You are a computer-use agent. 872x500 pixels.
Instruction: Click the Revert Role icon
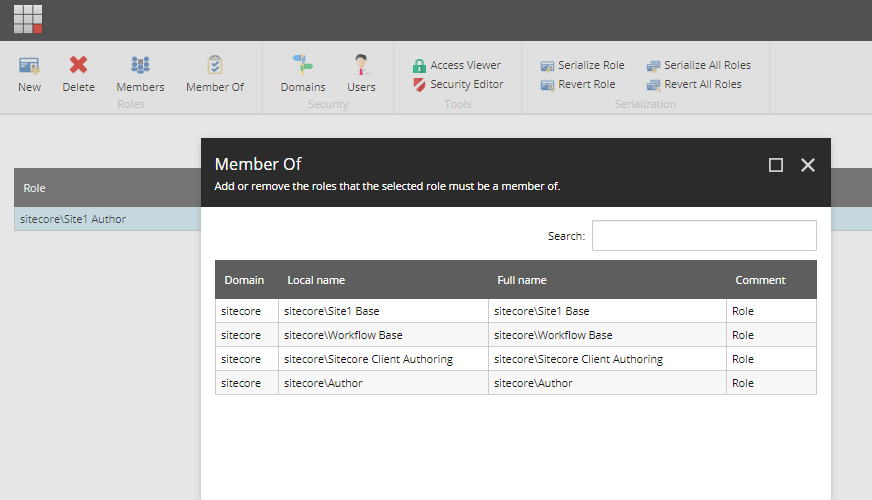547,85
